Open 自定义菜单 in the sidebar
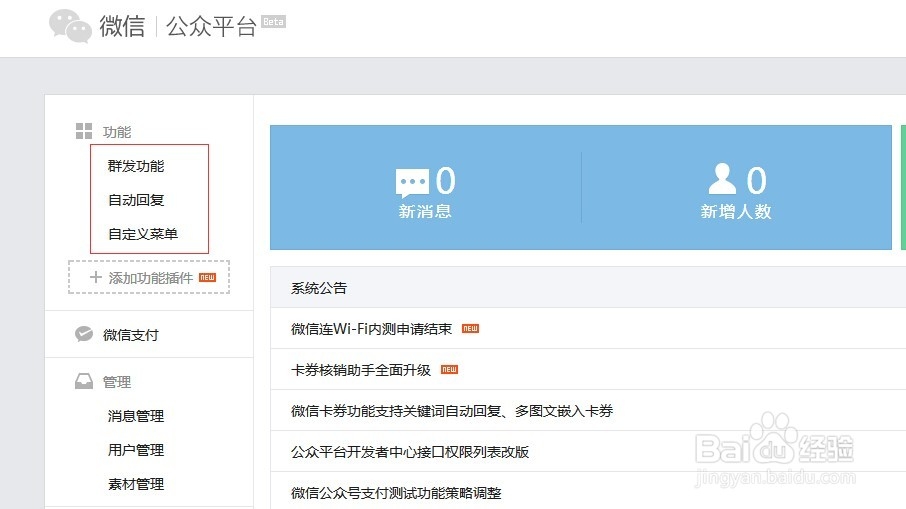The image size is (906, 509). pos(143,234)
